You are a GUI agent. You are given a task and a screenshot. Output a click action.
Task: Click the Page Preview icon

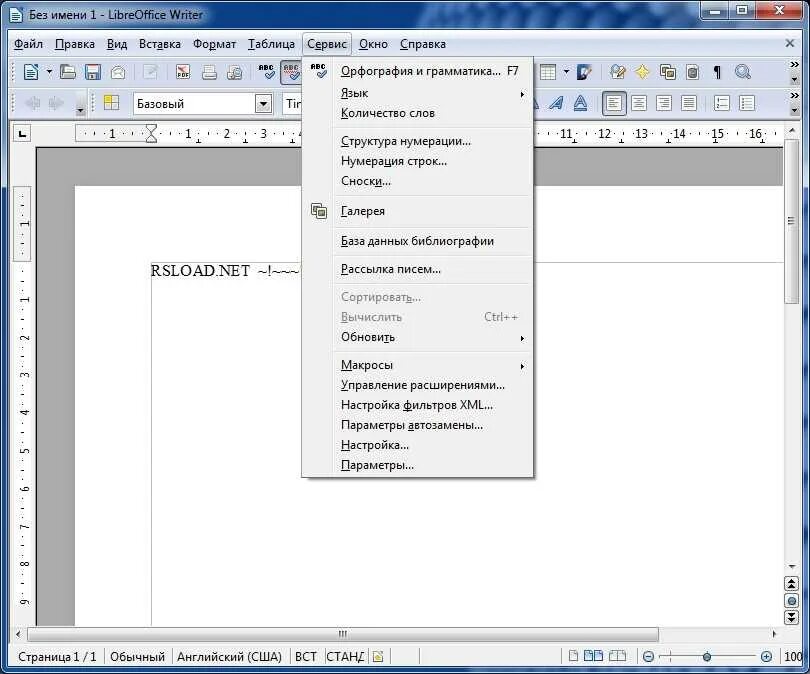tap(235, 72)
